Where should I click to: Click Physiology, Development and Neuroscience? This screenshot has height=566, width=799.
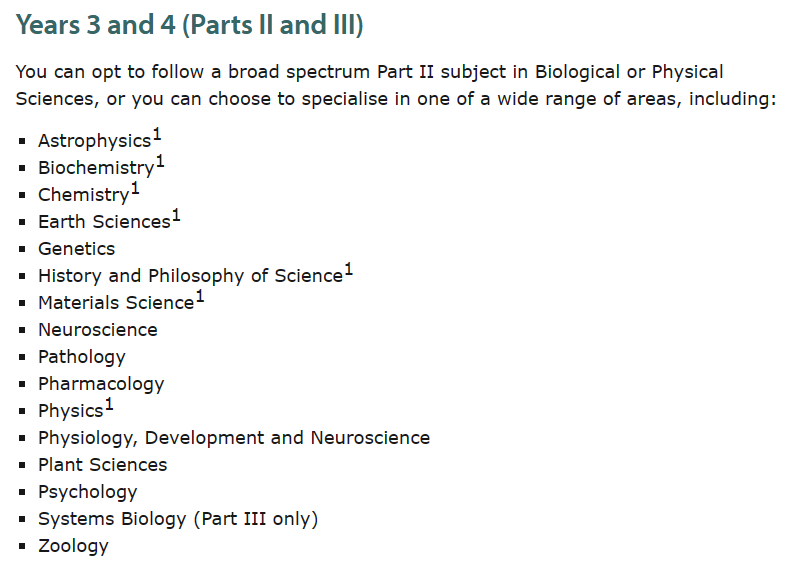point(234,438)
